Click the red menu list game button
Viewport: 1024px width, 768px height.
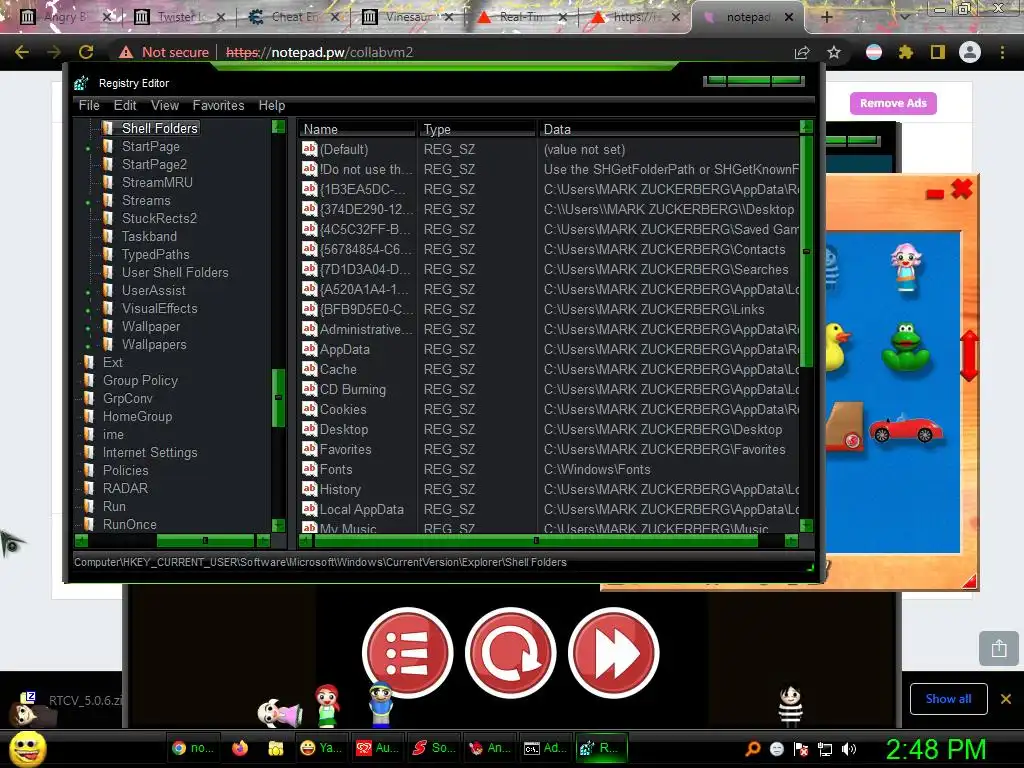(x=408, y=652)
